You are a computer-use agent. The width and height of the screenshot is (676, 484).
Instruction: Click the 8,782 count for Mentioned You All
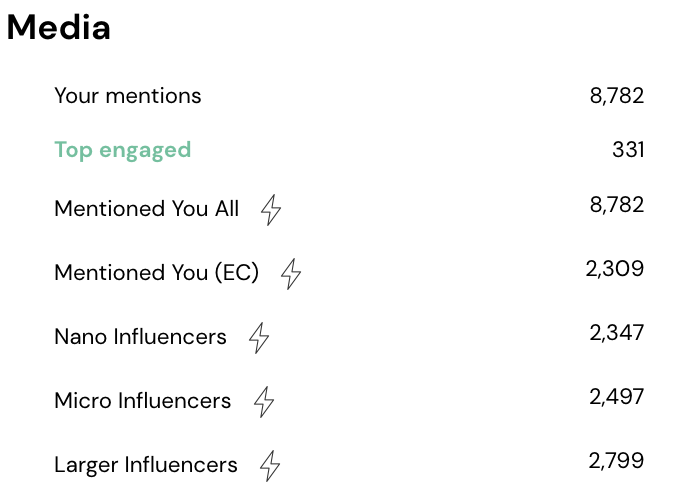(617, 205)
